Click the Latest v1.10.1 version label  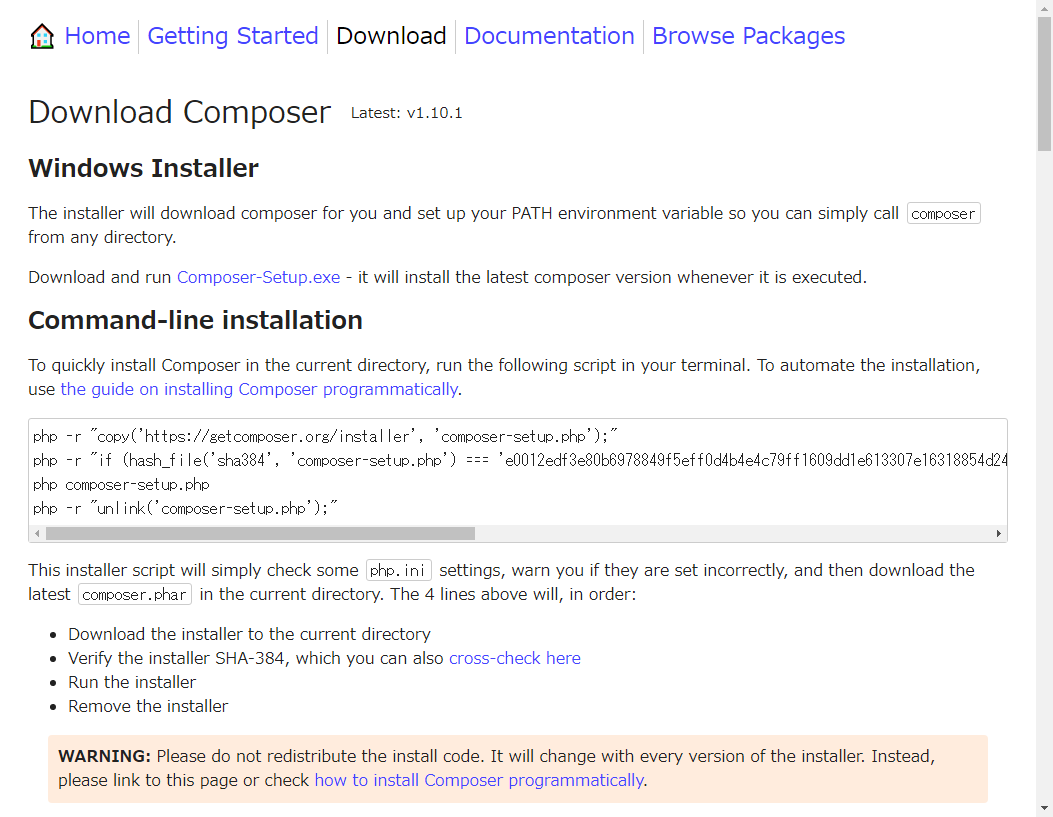tap(406, 113)
